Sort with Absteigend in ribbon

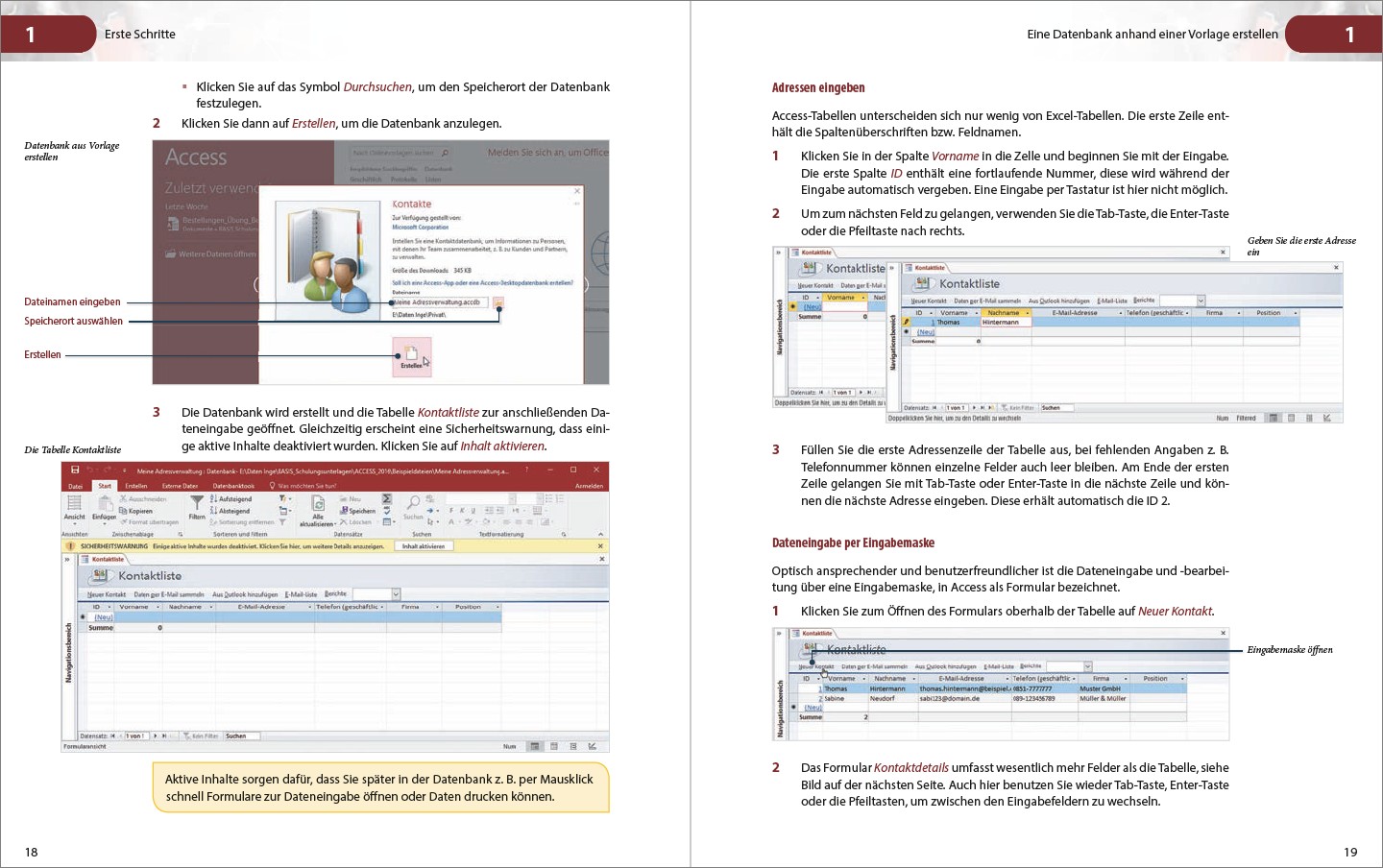(x=230, y=511)
